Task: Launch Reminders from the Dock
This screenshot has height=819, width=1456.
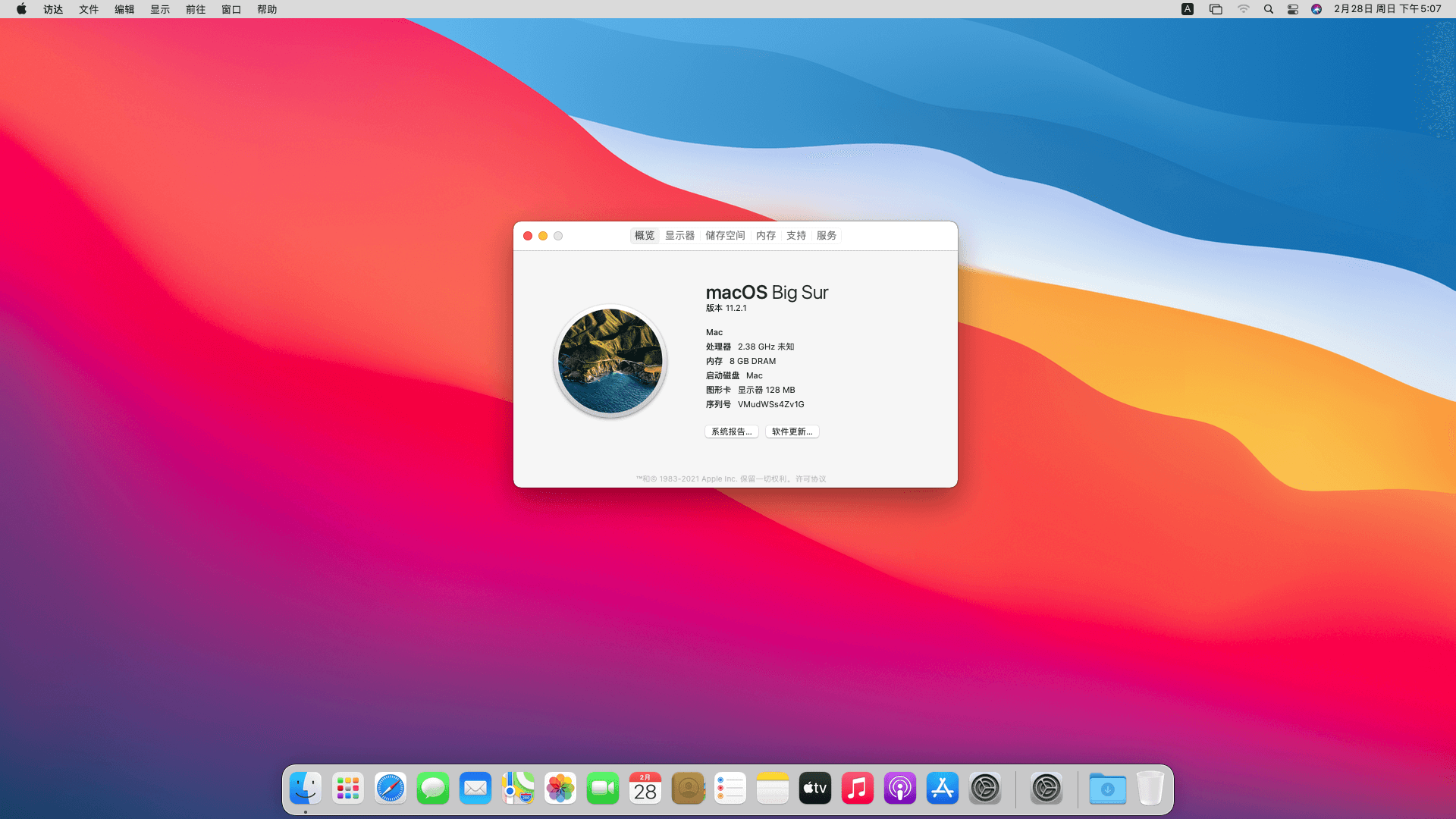Action: pyautogui.click(x=730, y=789)
